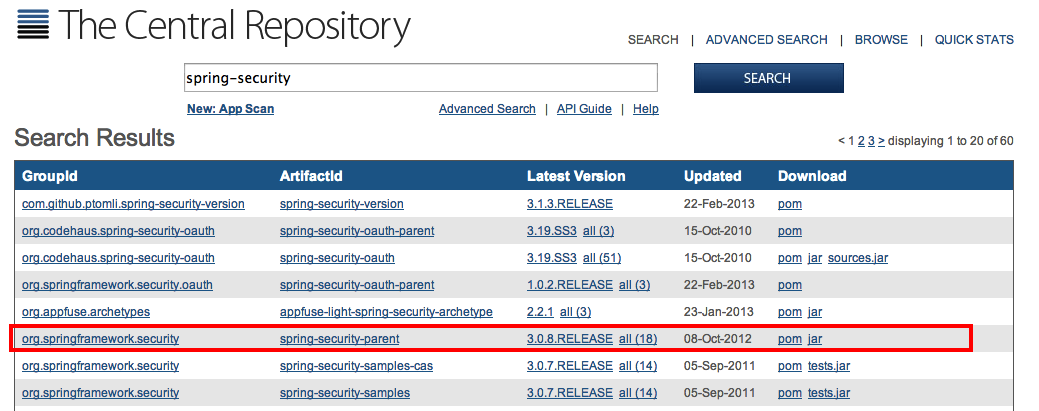The image size is (1039, 411).
Task: Focus the spring-security search input field
Action: coord(420,78)
